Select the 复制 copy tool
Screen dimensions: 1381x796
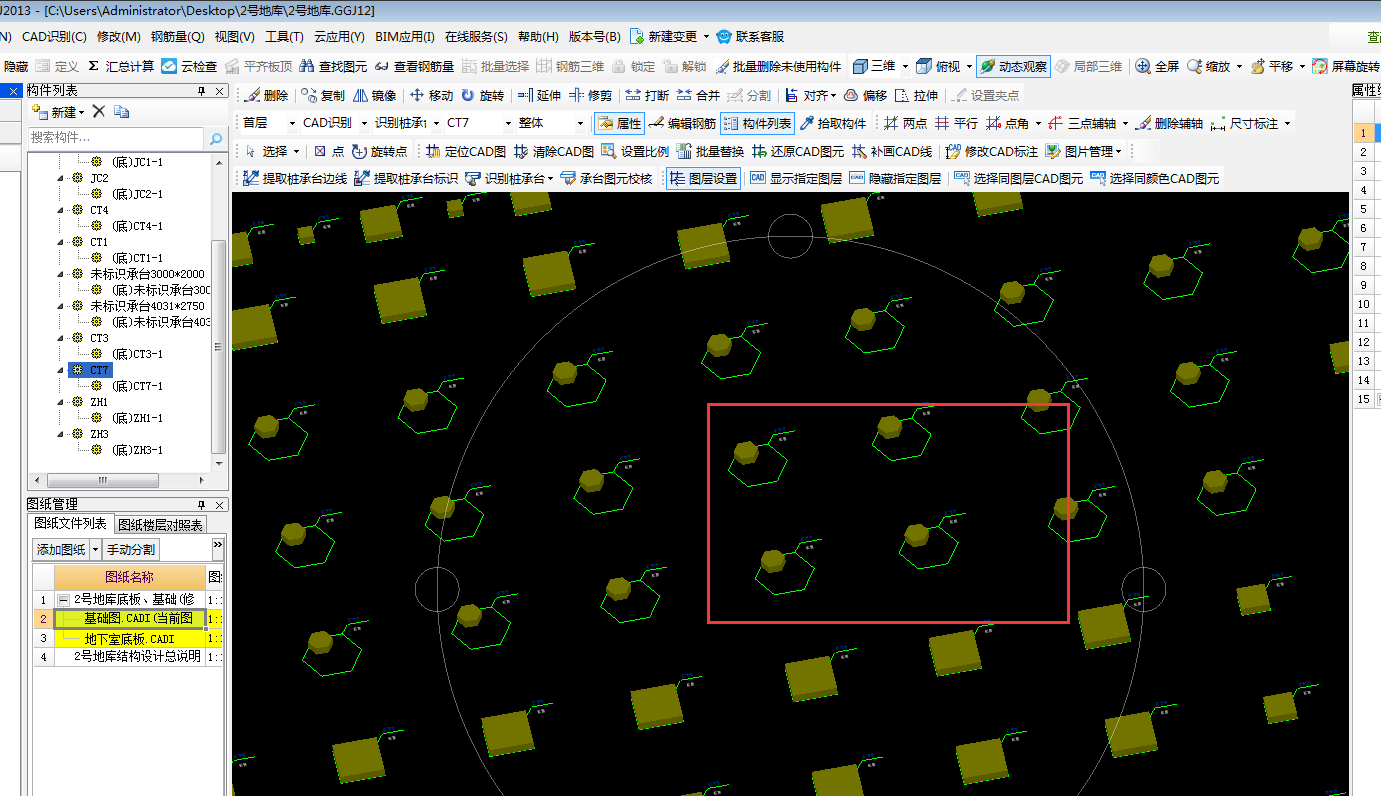pyautogui.click(x=323, y=96)
